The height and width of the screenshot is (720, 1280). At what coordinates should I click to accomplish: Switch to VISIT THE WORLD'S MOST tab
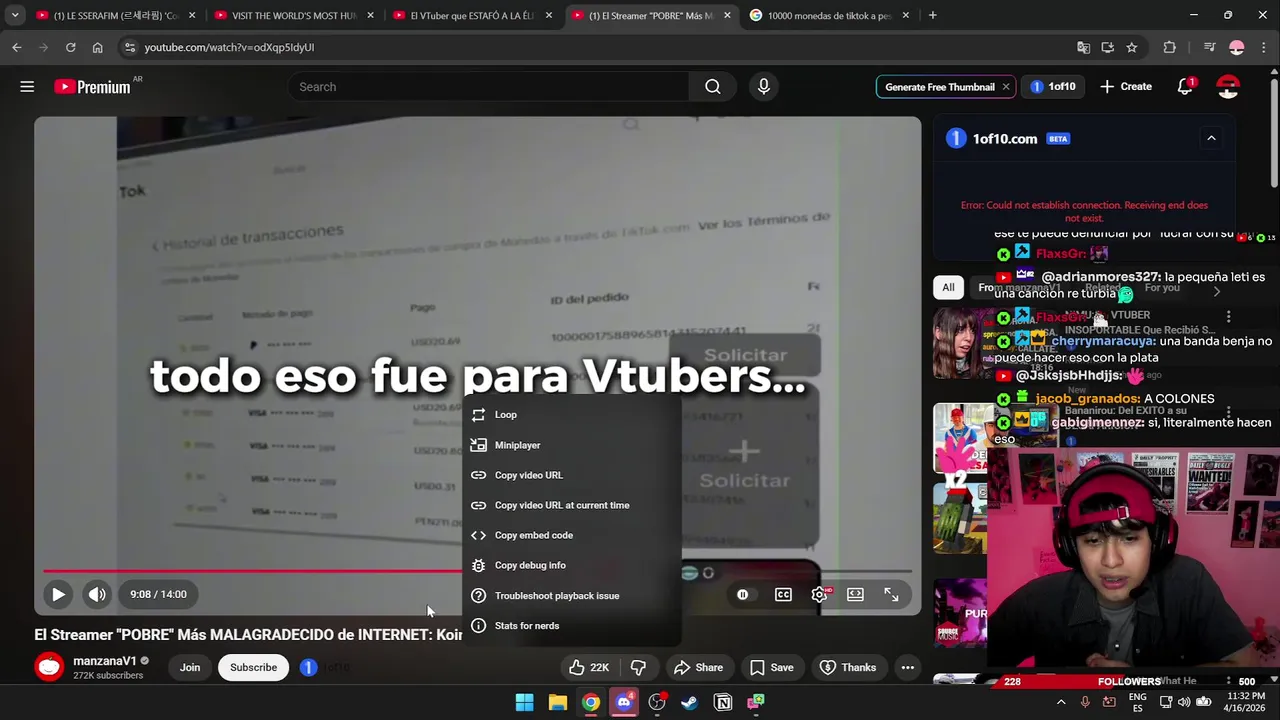(x=295, y=15)
